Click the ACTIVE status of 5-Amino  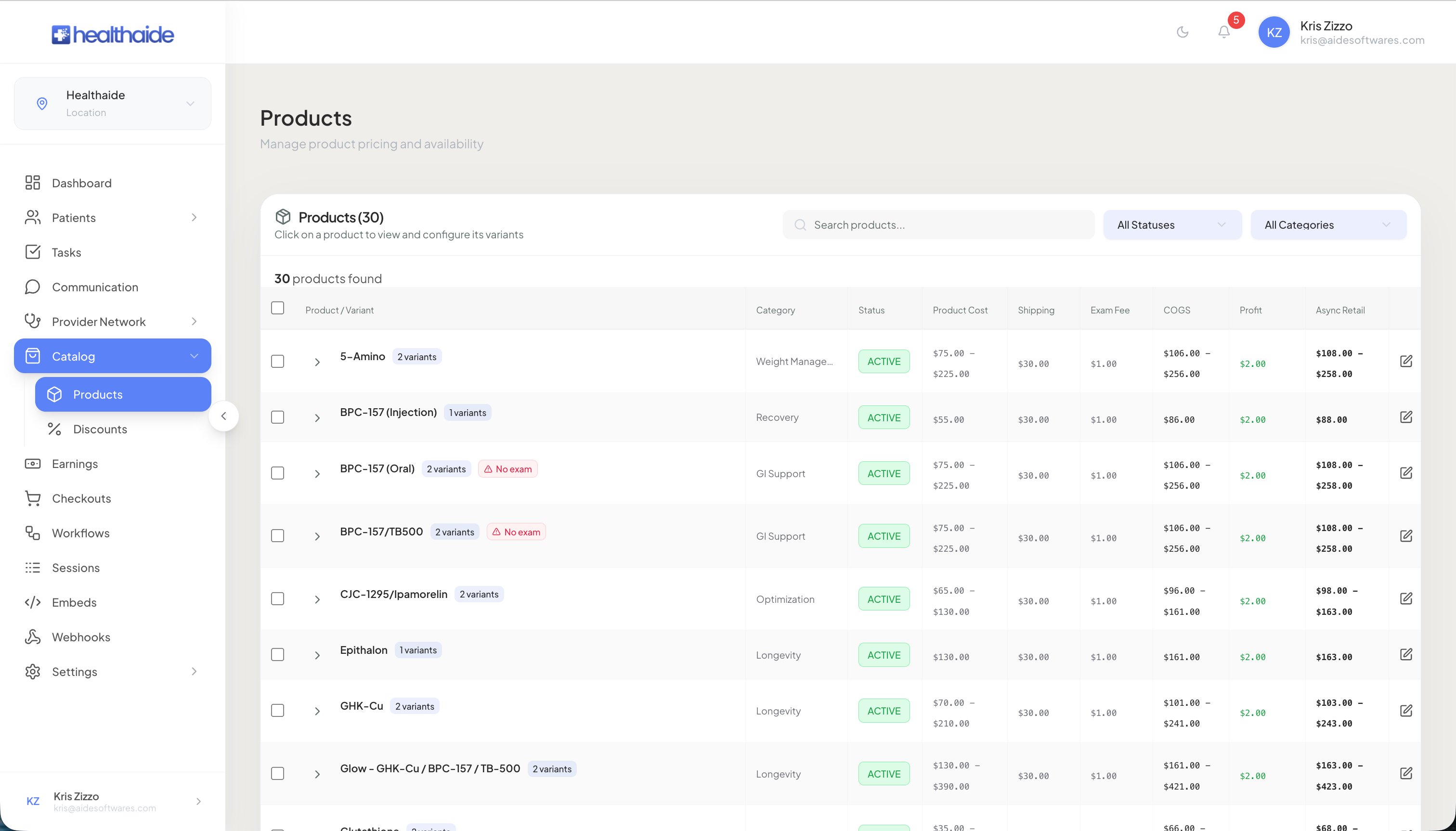(x=884, y=361)
